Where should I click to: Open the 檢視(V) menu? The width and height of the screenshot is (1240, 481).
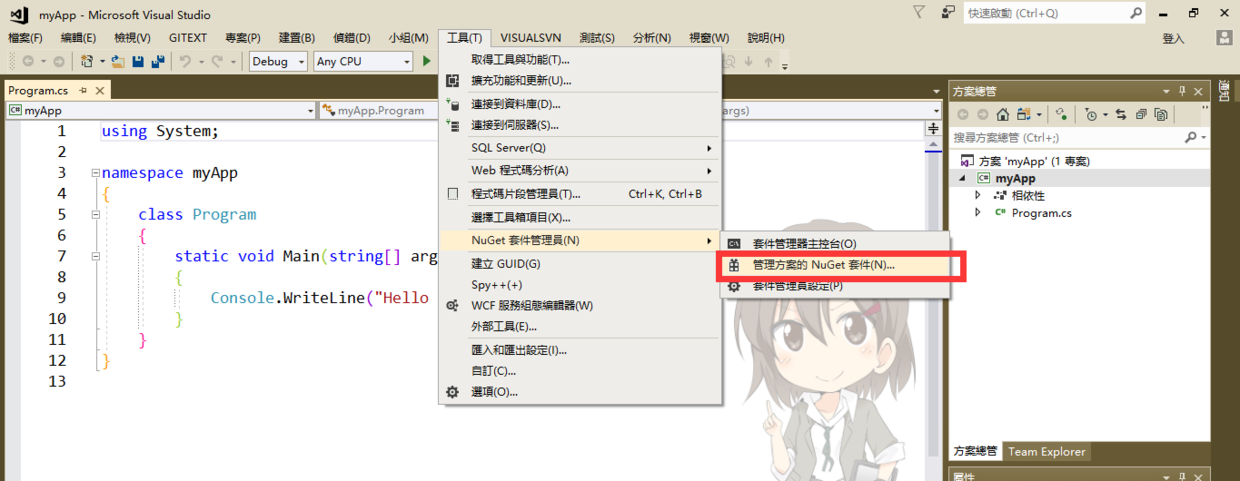132,38
